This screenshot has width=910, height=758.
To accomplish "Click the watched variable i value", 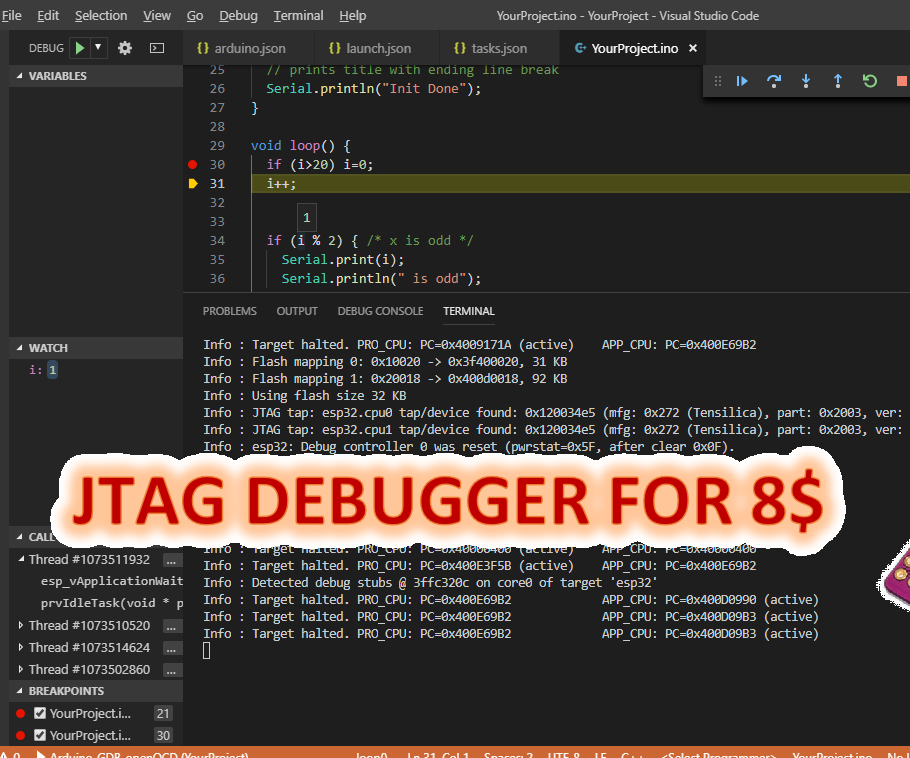I will (50, 369).
